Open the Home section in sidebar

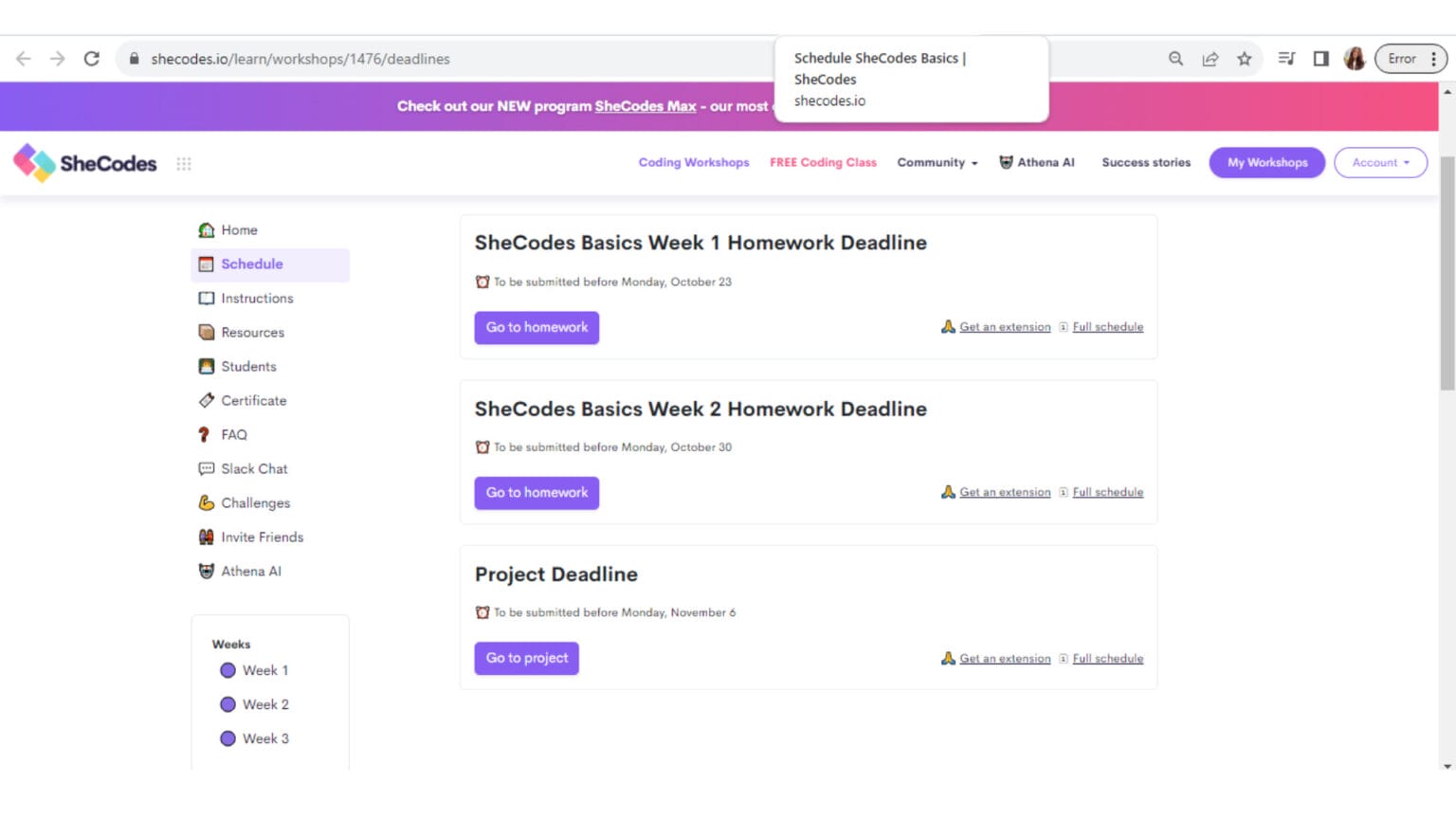point(239,229)
